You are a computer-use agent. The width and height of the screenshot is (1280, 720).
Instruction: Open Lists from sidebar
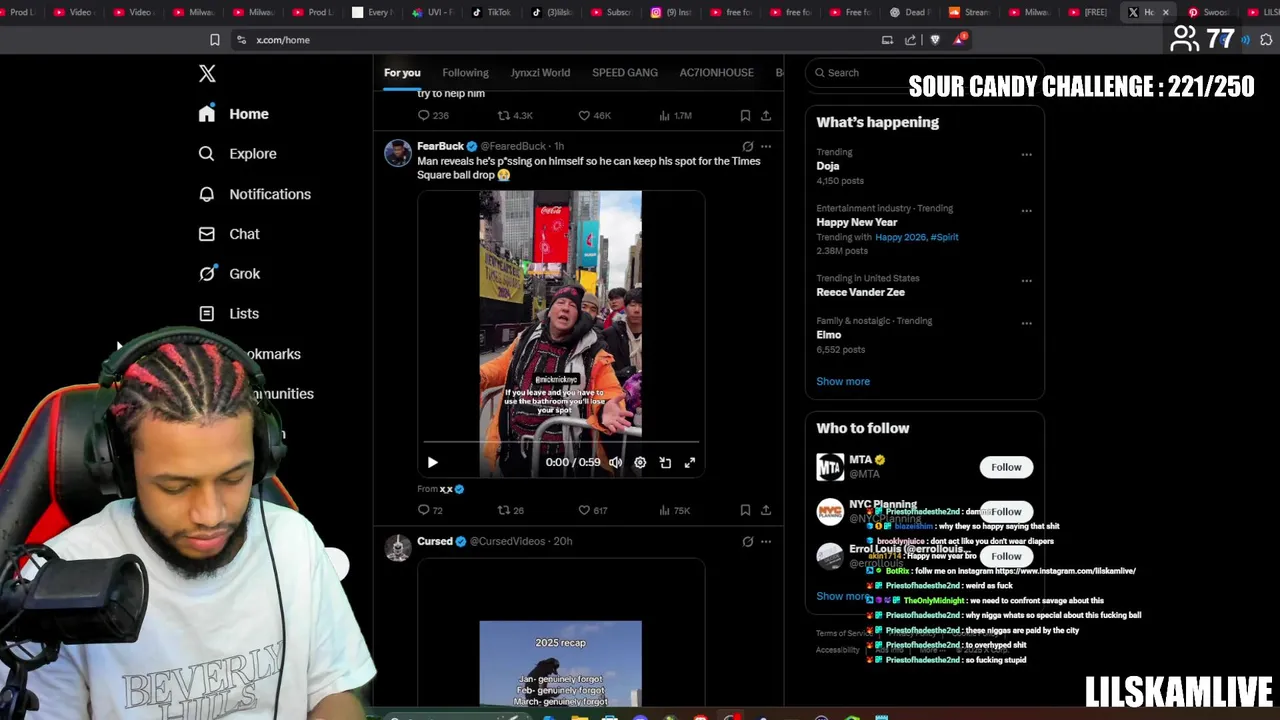(x=229, y=314)
